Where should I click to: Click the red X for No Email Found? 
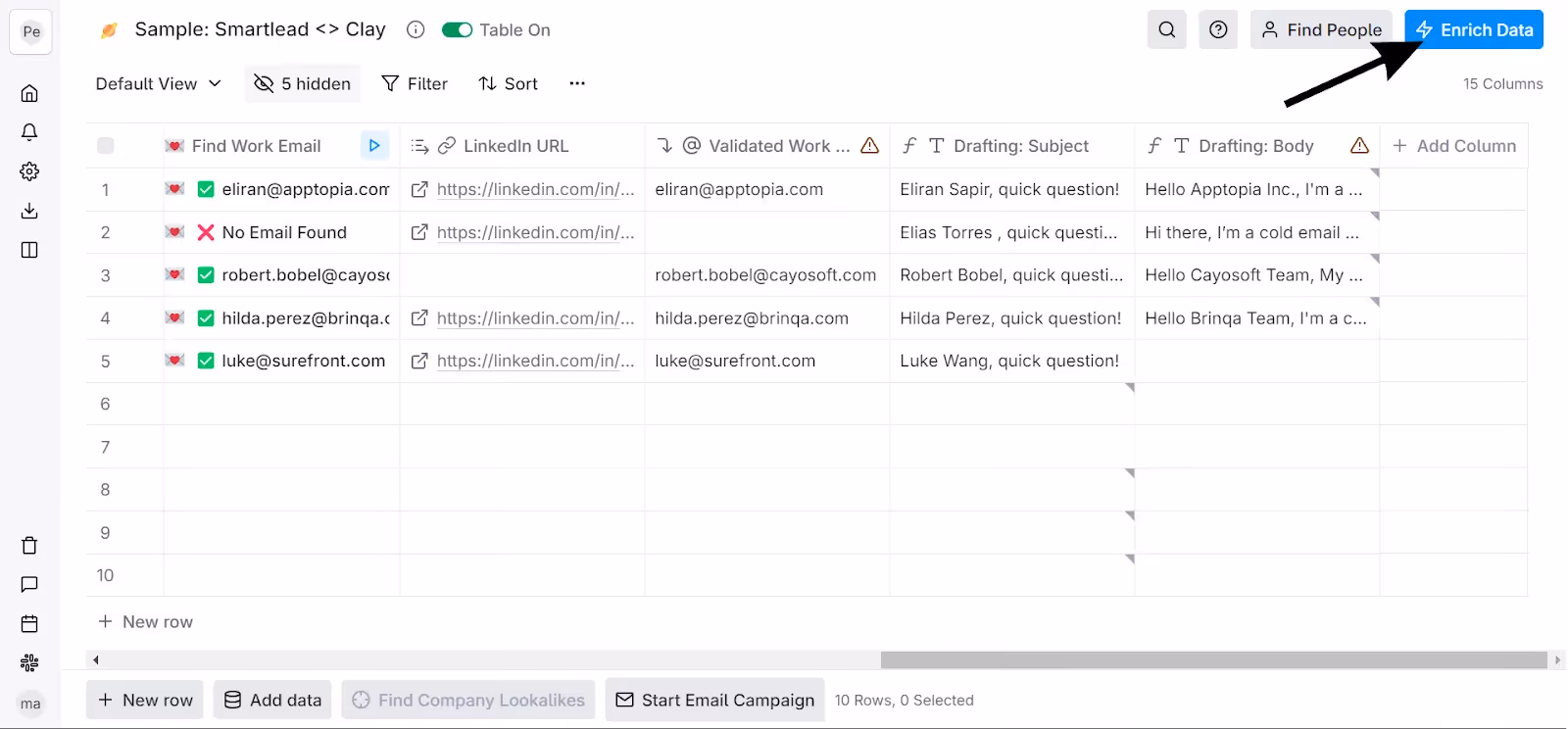[x=206, y=232]
